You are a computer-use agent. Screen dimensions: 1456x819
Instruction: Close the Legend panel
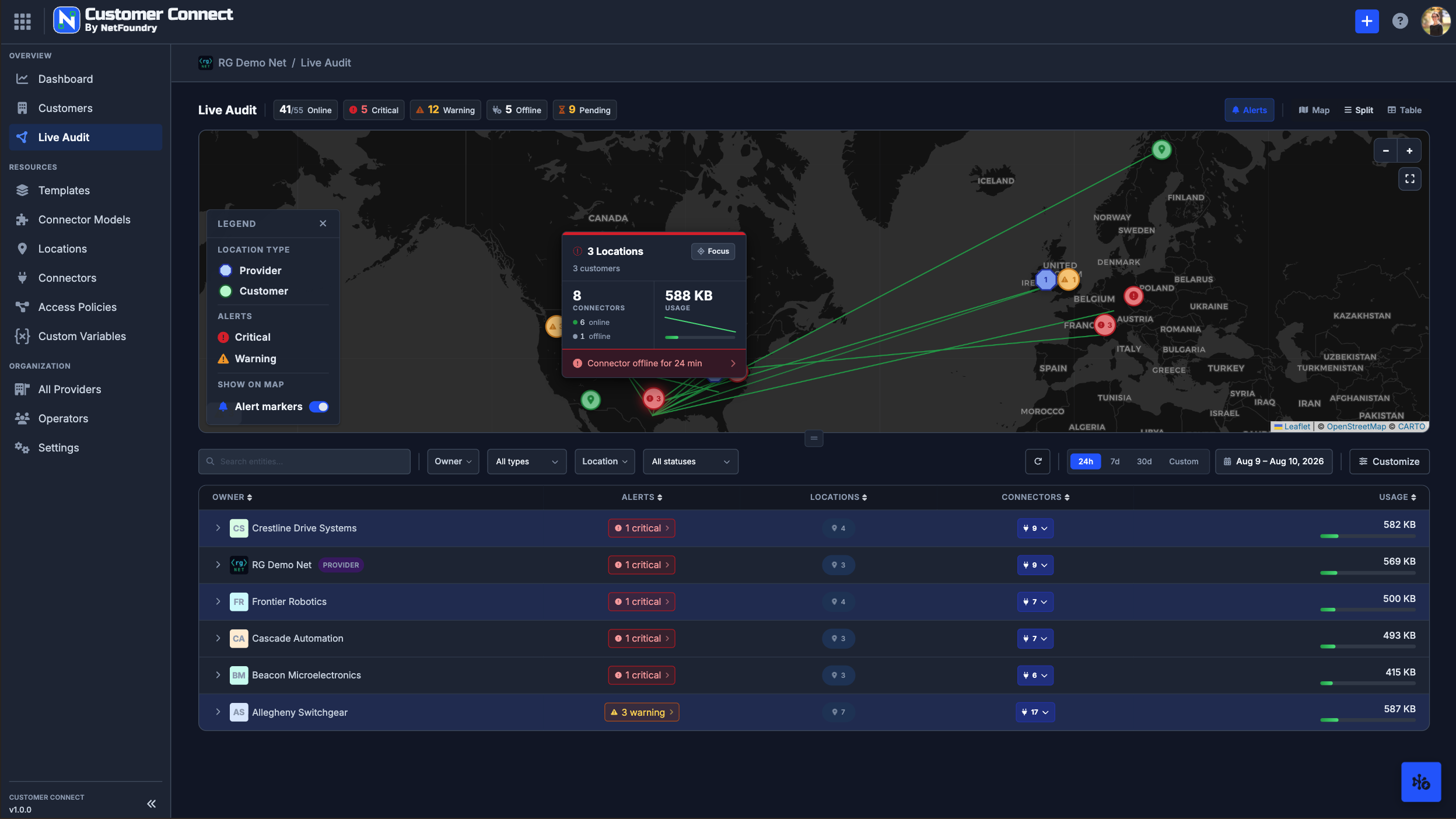pyautogui.click(x=323, y=223)
